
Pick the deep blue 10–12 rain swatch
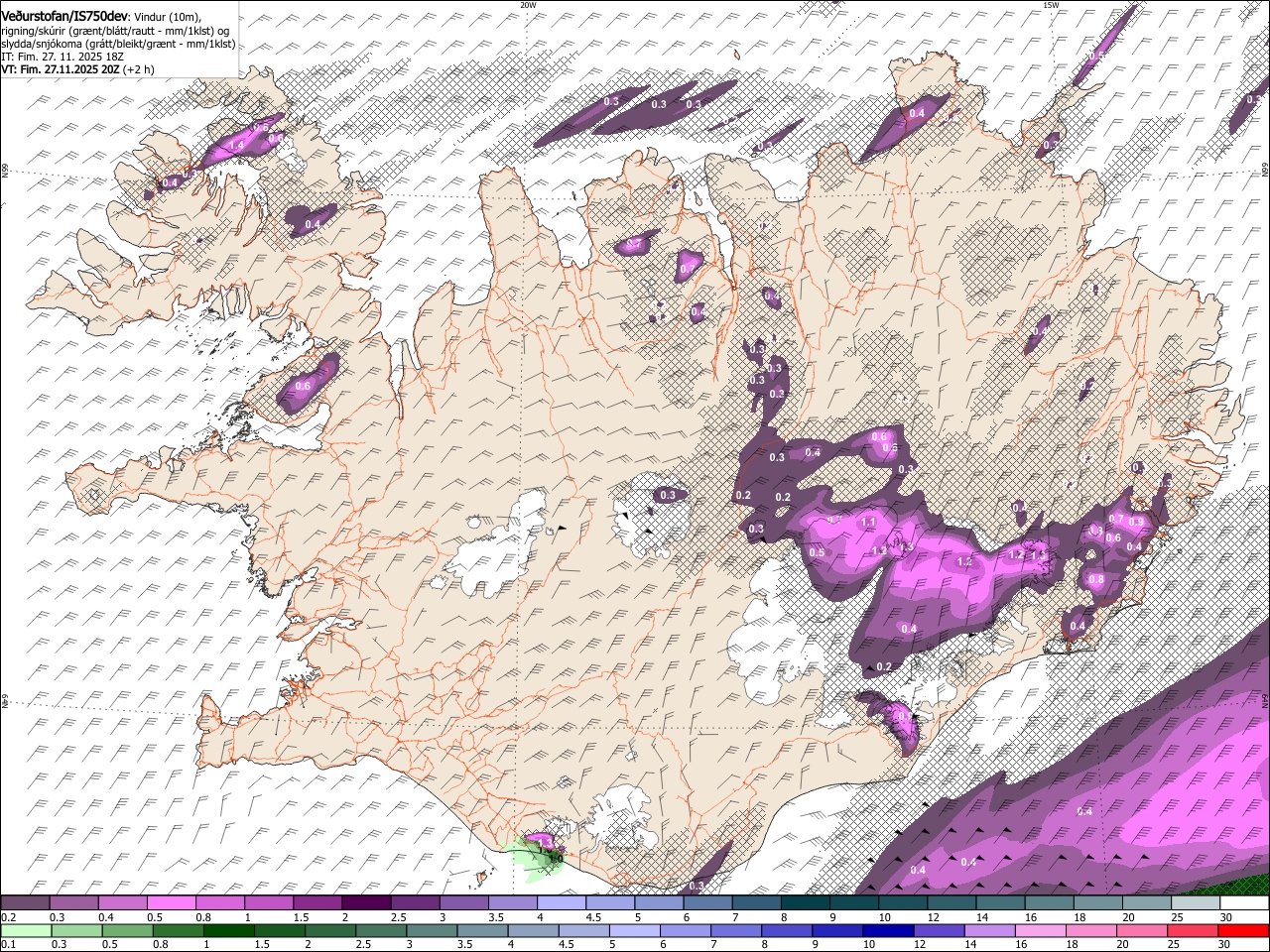tap(887, 931)
